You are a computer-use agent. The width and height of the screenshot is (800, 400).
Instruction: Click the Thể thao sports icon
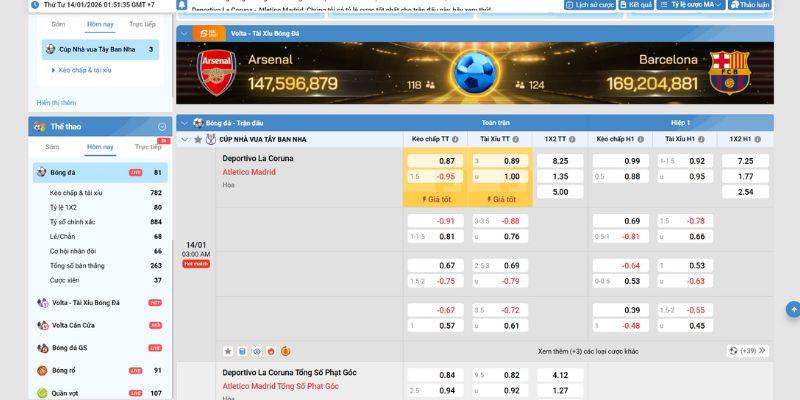pos(40,127)
